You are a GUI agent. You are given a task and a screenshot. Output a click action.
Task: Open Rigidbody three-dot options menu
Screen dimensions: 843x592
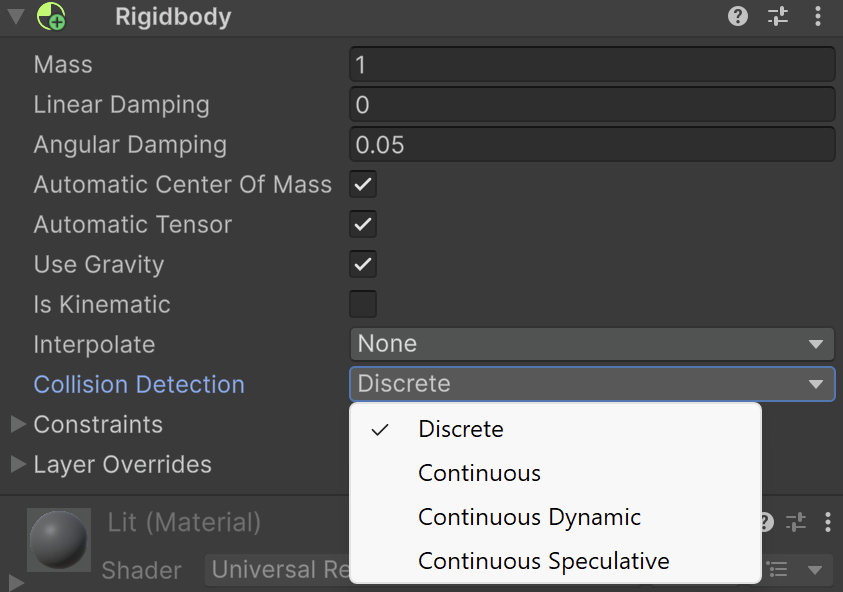(818, 16)
